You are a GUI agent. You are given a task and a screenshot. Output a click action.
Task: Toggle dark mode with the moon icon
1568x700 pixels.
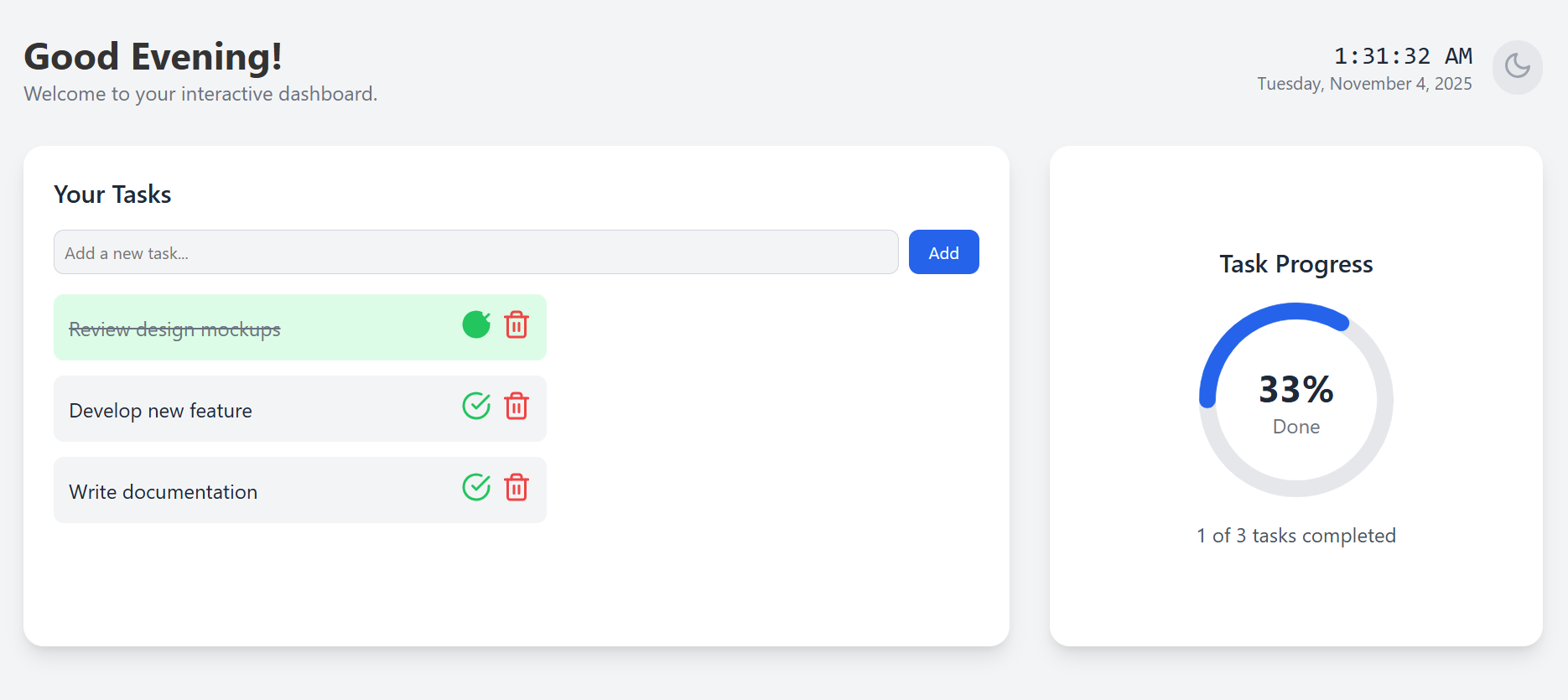click(x=1517, y=67)
